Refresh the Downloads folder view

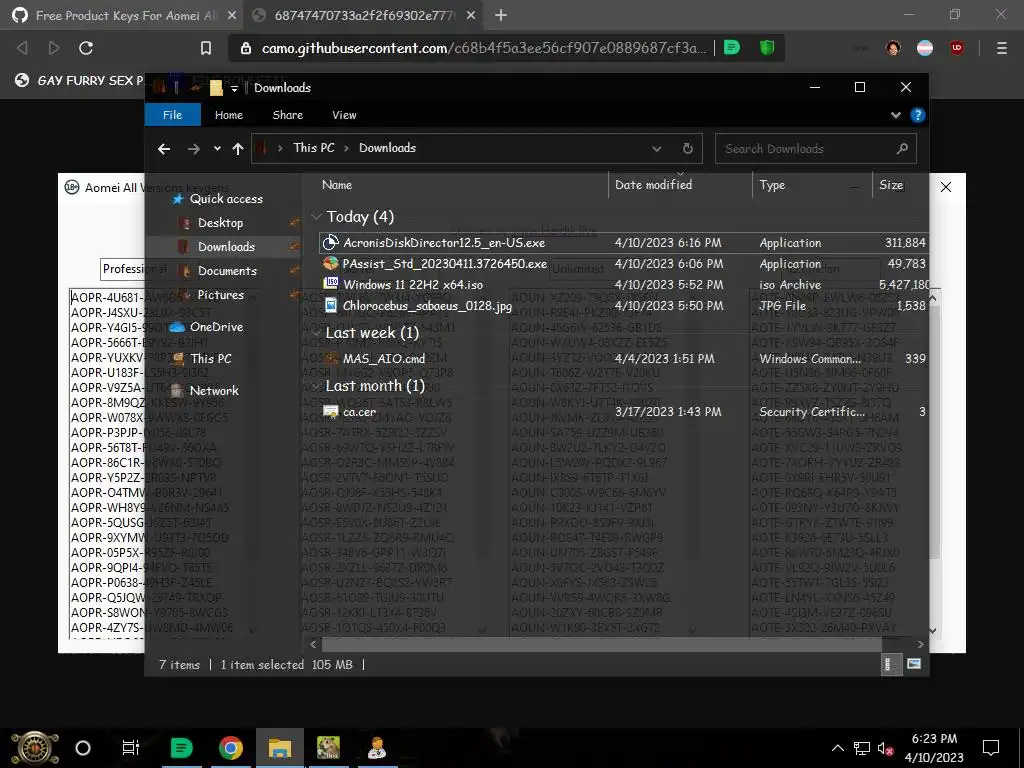coord(688,148)
